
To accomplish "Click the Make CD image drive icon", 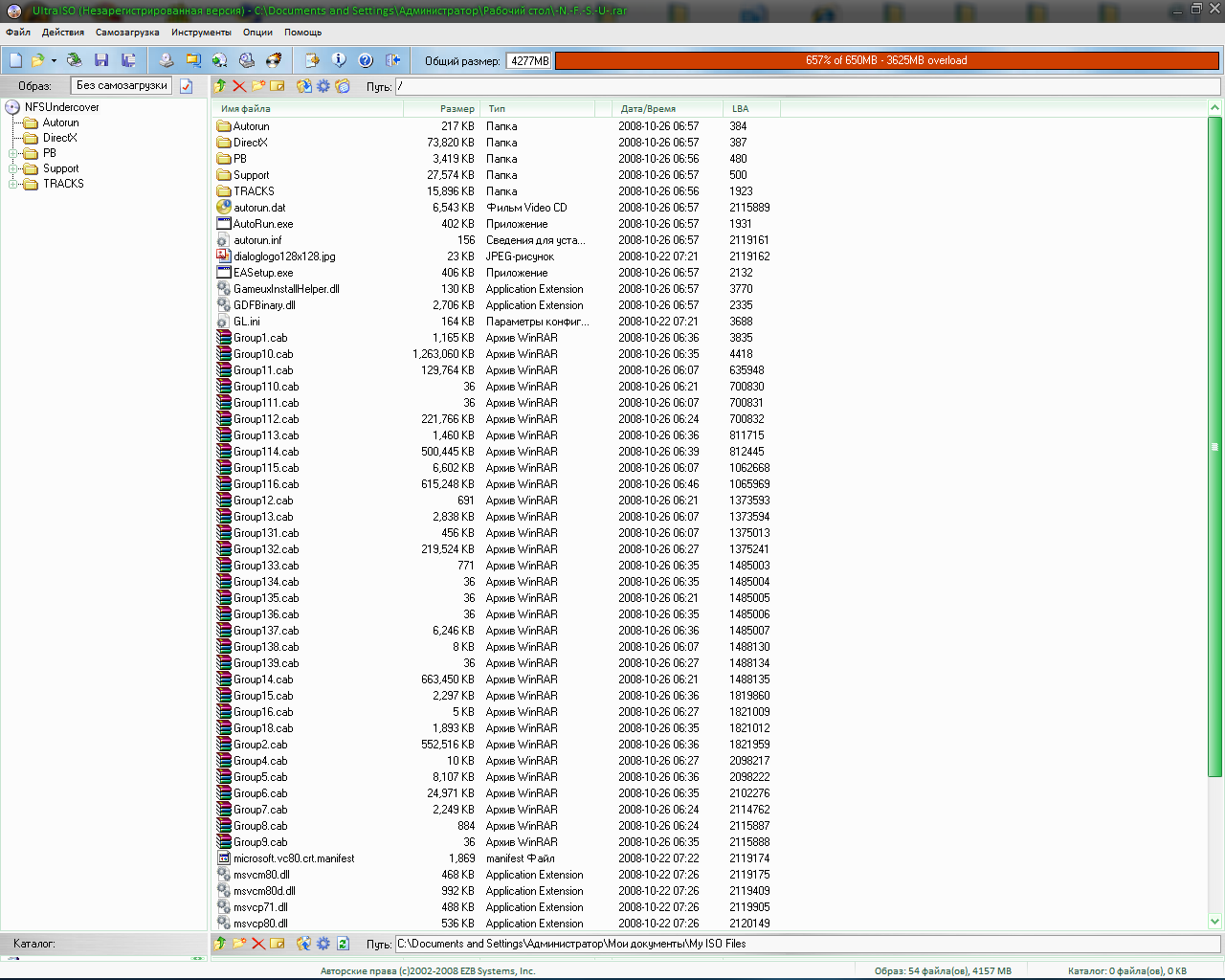I will [x=167, y=60].
